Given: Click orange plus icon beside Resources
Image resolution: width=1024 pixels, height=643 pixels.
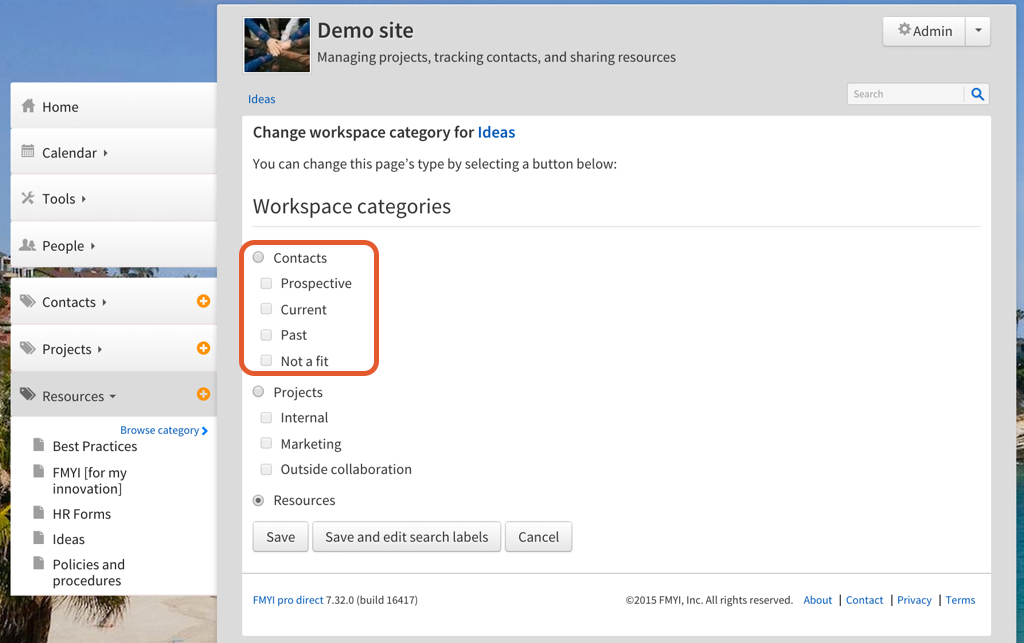Looking at the screenshot, I should coord(203,395).
